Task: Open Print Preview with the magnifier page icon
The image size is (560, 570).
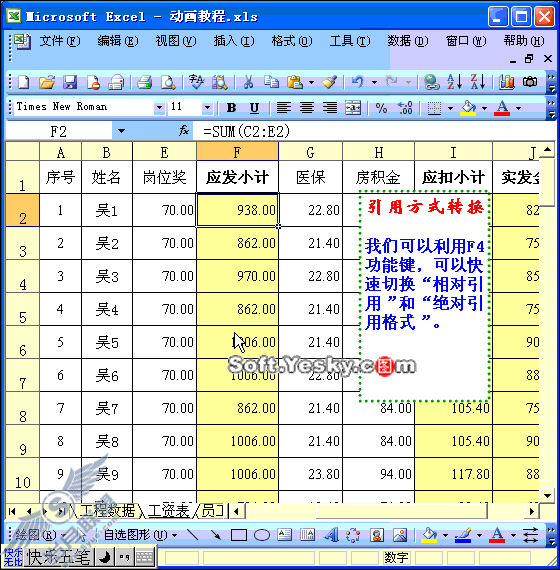Action: point(168,82)
